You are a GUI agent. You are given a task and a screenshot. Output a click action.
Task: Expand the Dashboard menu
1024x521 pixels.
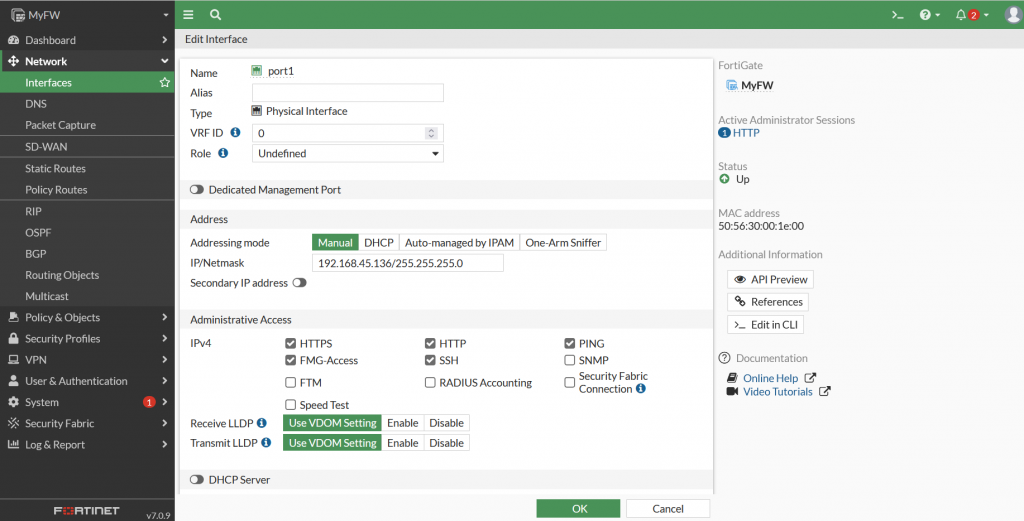(165, 40)
